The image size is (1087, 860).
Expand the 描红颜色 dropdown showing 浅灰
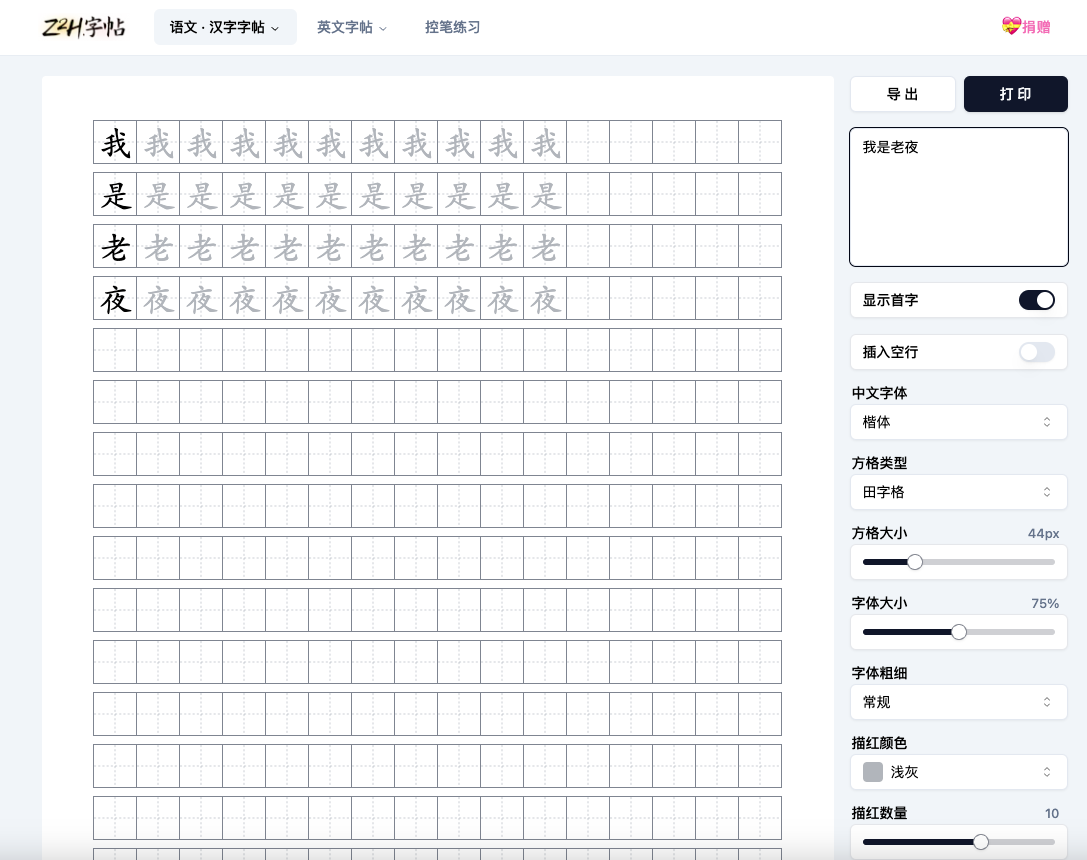pos(958,772)
